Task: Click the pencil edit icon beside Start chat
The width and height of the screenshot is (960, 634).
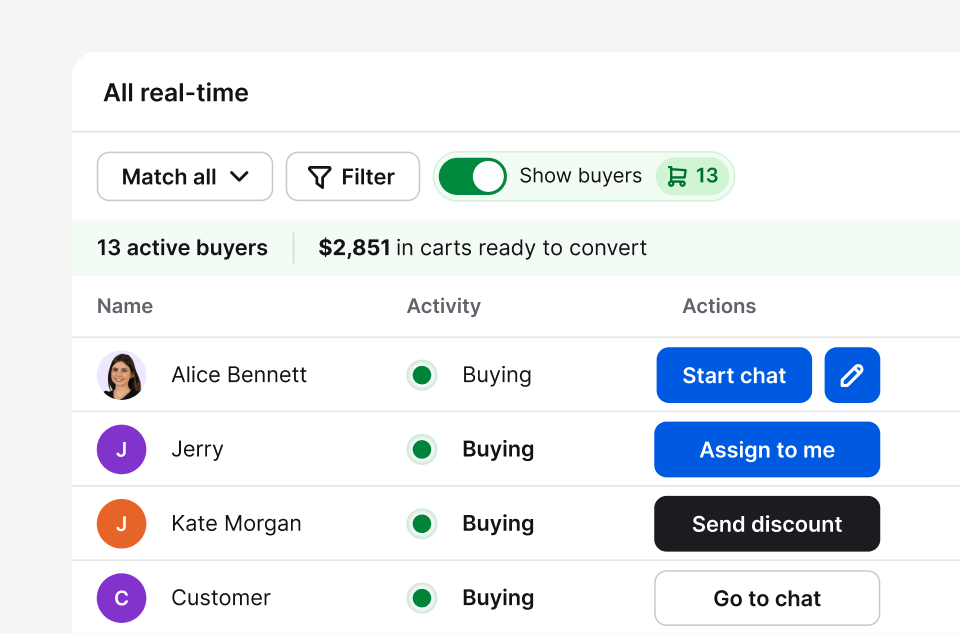Action: click(x=852, y=375)
